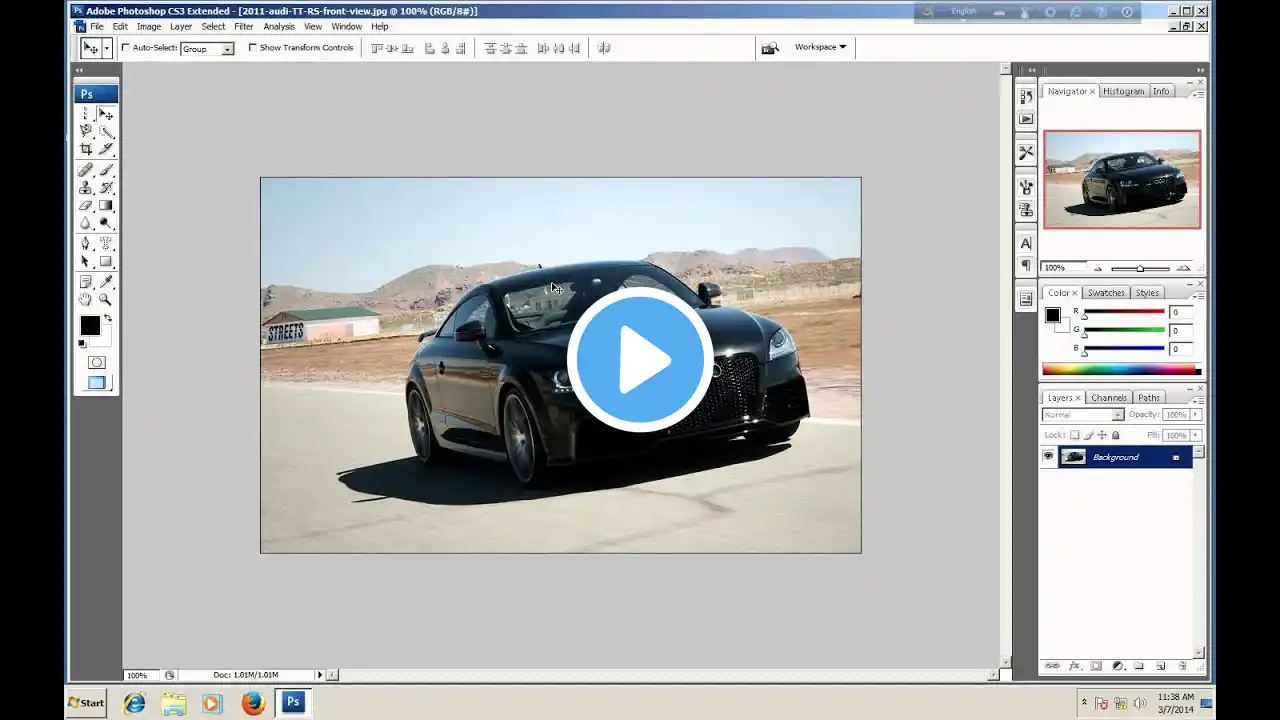
Task: Choose the Zoom tool
Action: 105,300
